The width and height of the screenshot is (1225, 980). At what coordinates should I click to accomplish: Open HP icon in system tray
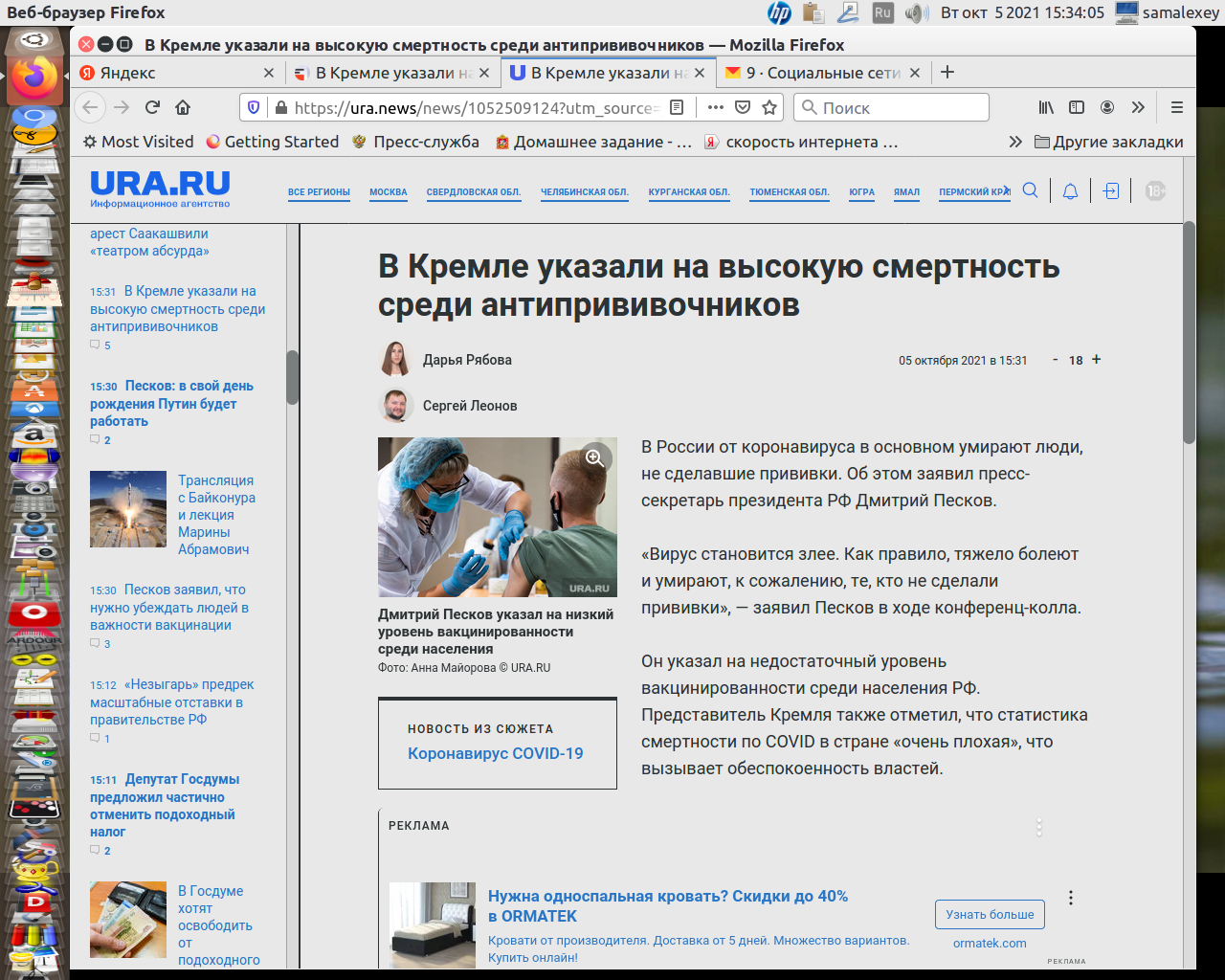pos(780,12)
